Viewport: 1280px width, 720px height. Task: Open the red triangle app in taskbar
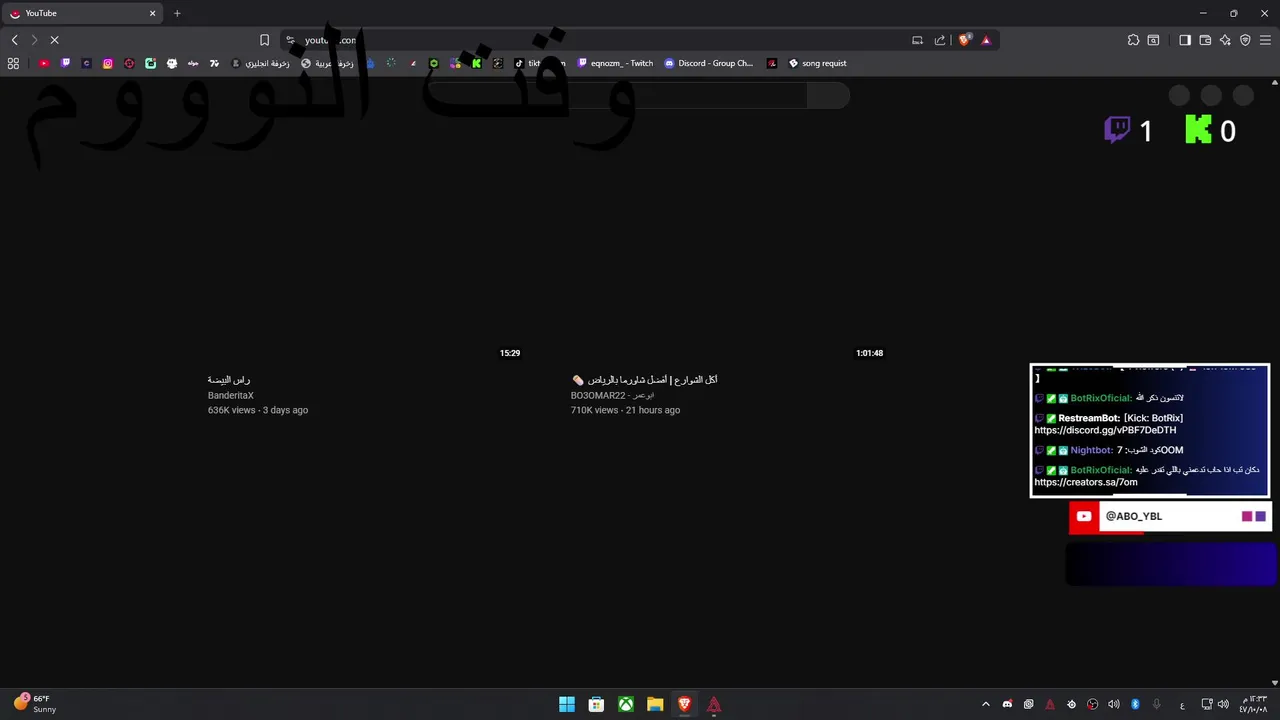(x=714, y=704)
